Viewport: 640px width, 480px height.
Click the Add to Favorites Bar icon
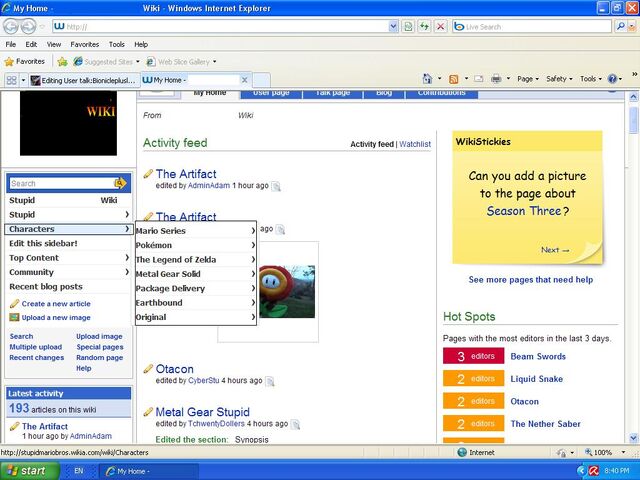coord(62,62)
